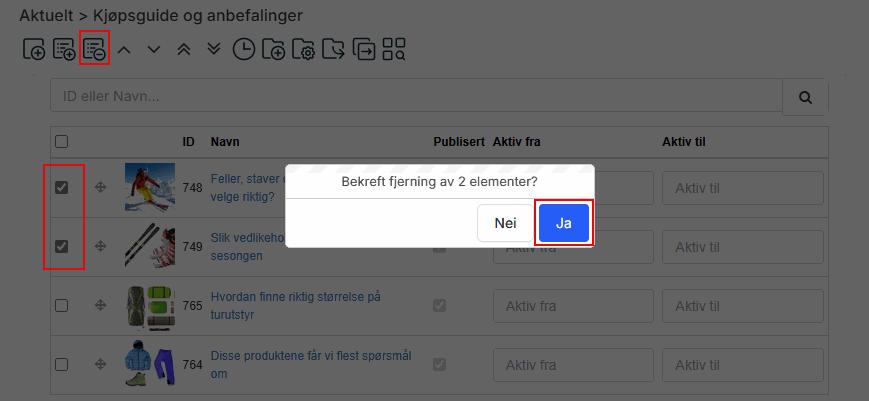Click the copy/export arrow window icon

tap(365, 49)
